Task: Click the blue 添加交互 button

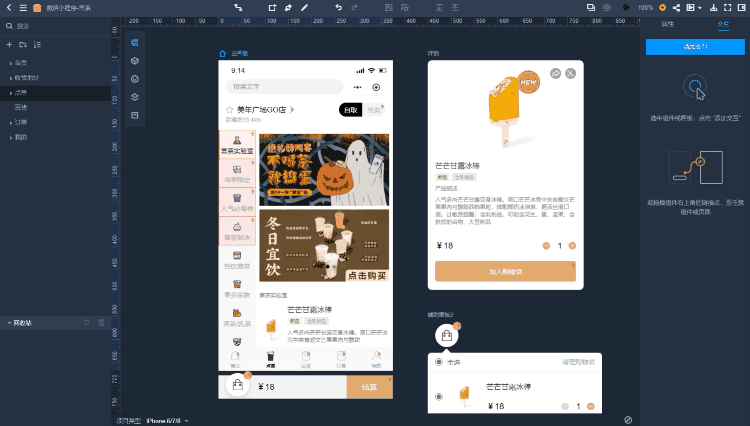Action: coord(695,47)
